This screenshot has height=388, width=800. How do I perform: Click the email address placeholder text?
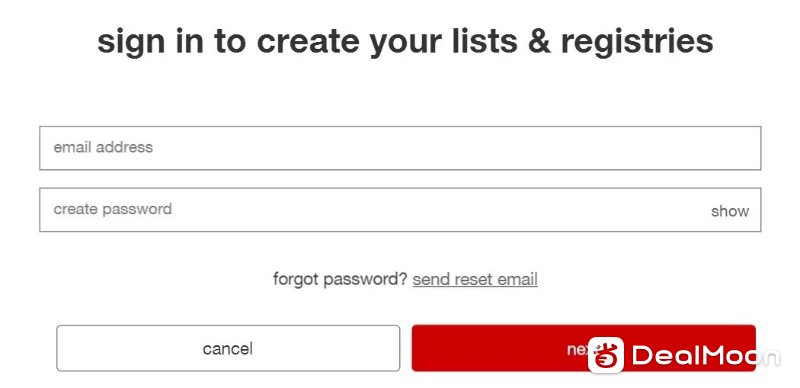[103, 147]
